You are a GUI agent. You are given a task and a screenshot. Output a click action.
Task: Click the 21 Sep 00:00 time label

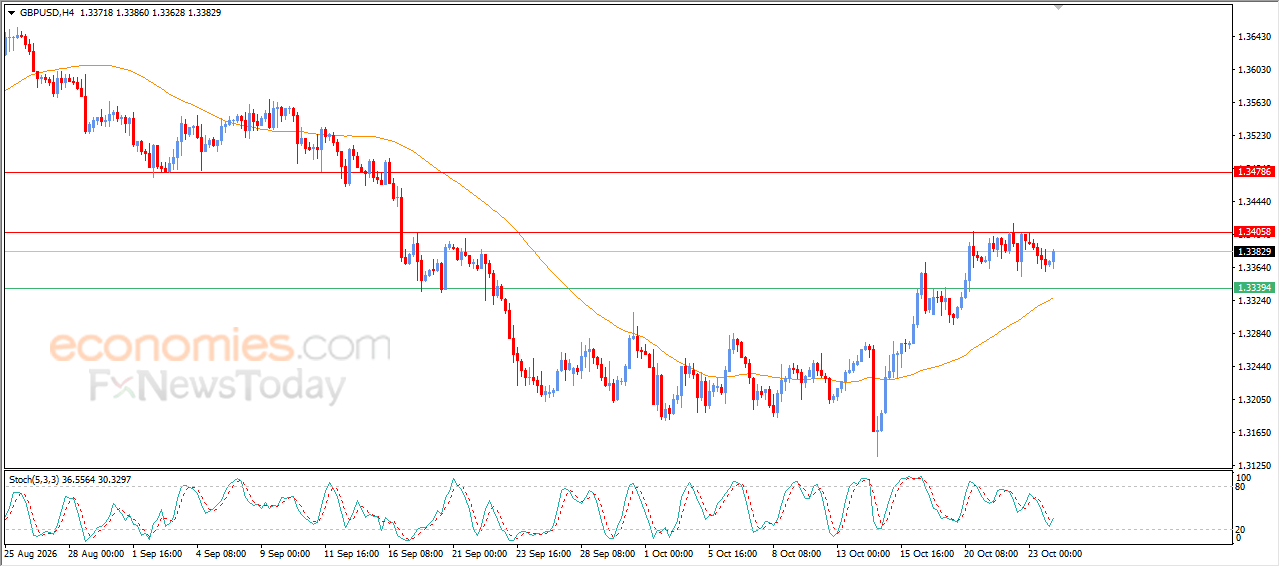(x=479, y=553)
